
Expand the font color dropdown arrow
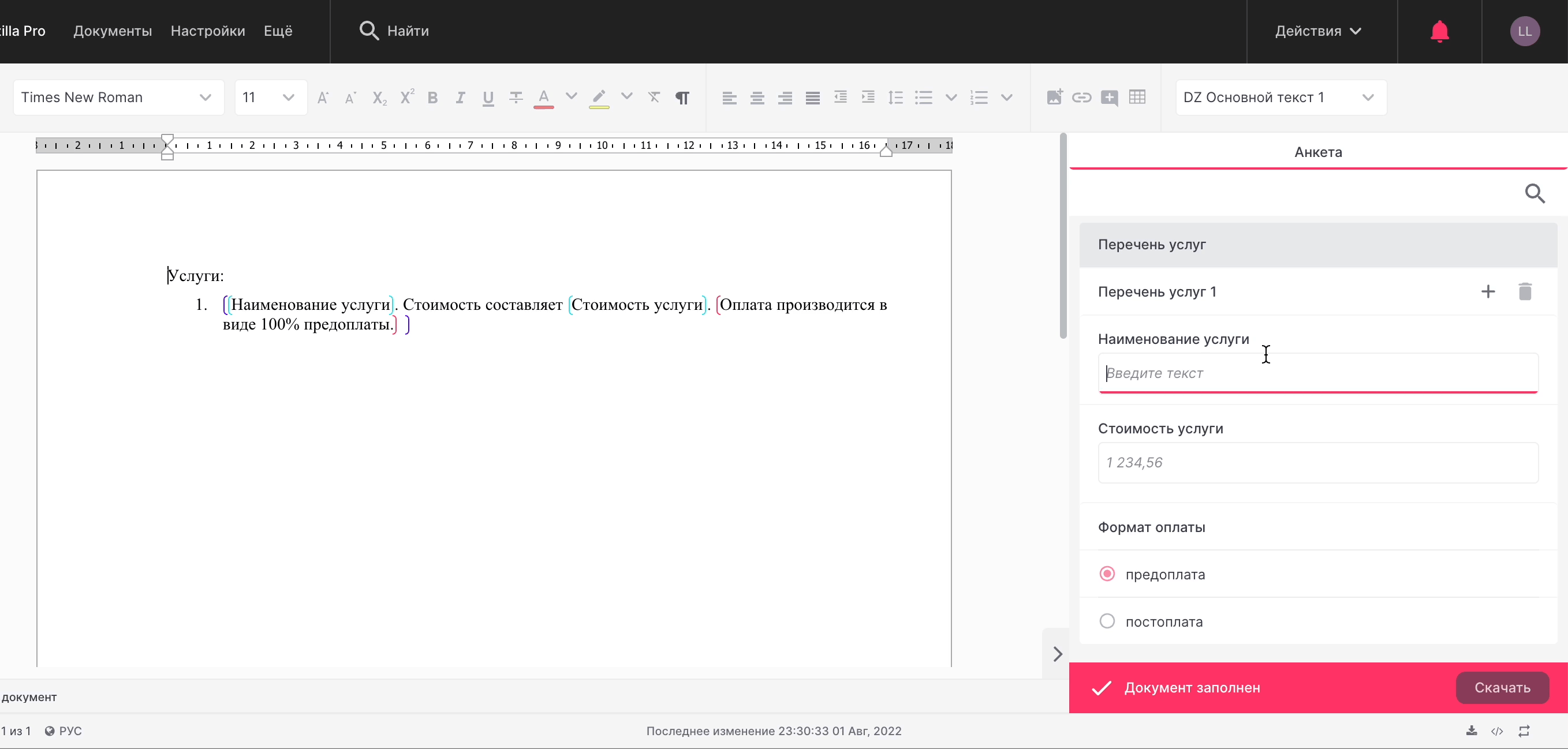(571, 96)
